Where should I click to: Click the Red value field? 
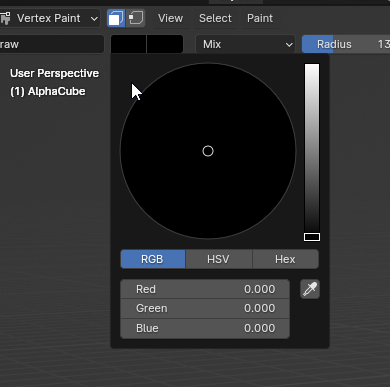pyautogui.click(x=205, y=289)
